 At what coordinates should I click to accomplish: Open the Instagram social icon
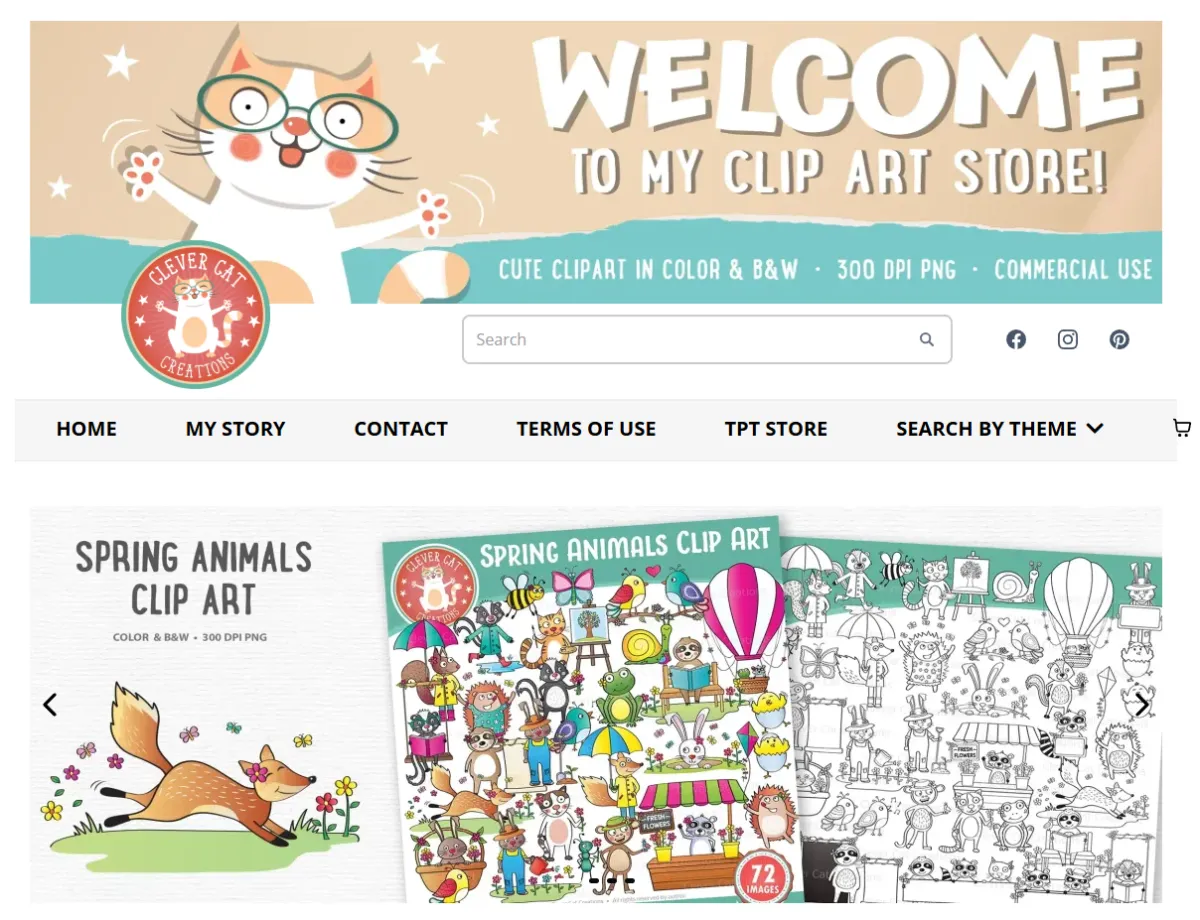click(x=1068, y=340)
